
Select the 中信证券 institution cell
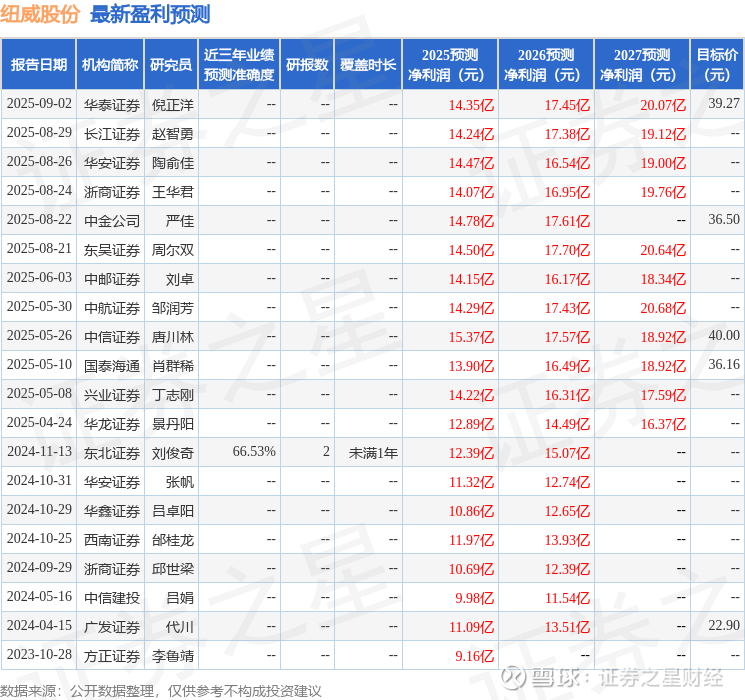click(112, 337)
